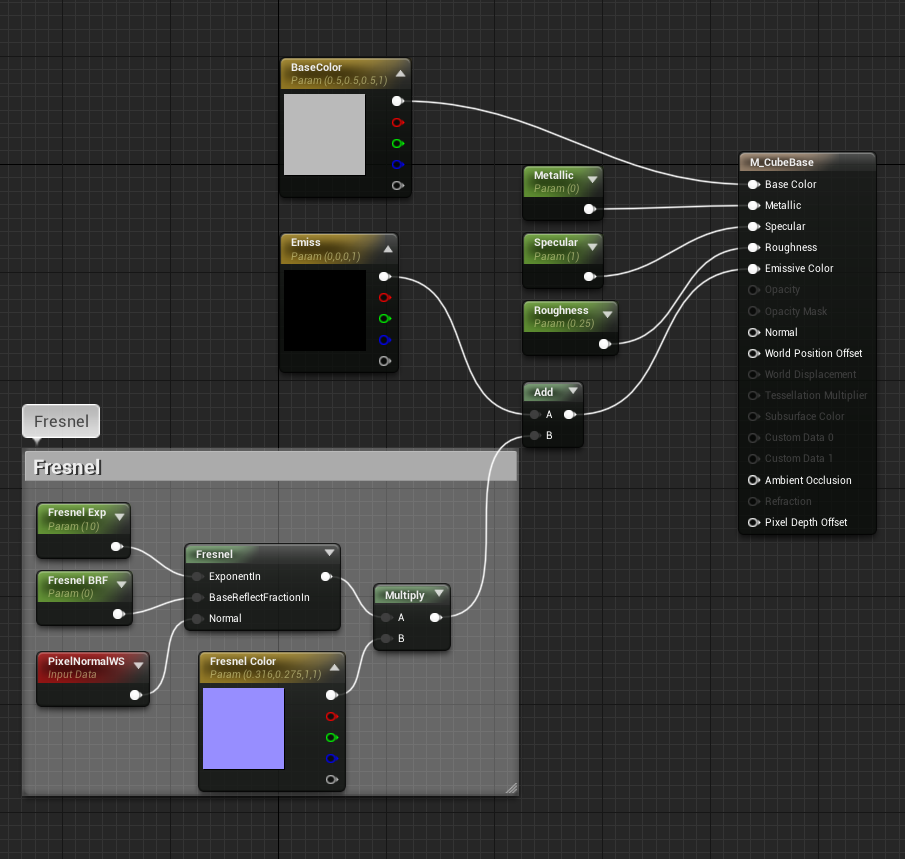Click Fresnel Color alpha channel pin
The height and width of the screenshot is (859, 905).
click(332, 779)
